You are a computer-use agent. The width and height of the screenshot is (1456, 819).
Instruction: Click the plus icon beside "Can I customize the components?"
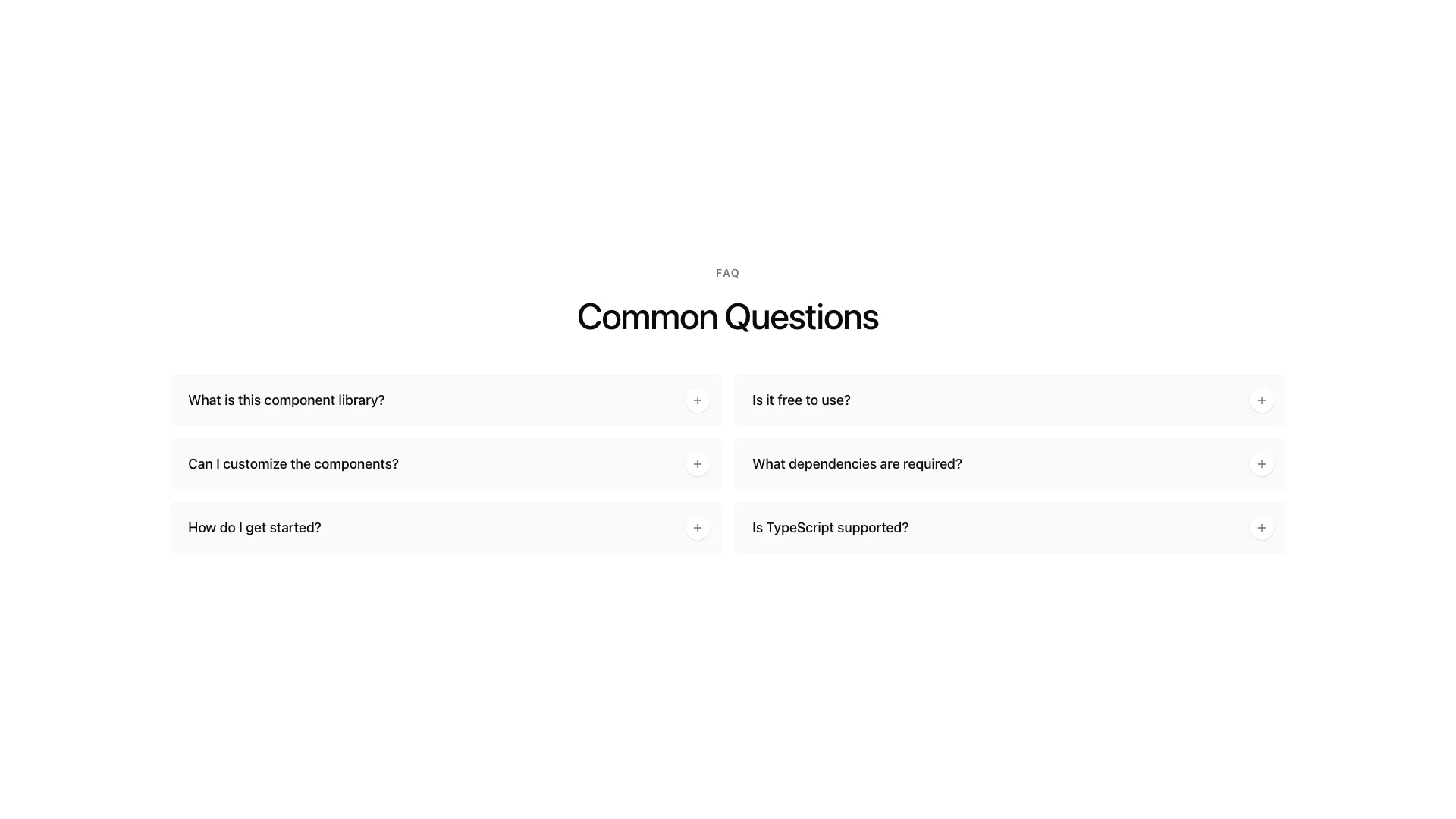pos(697,463)
